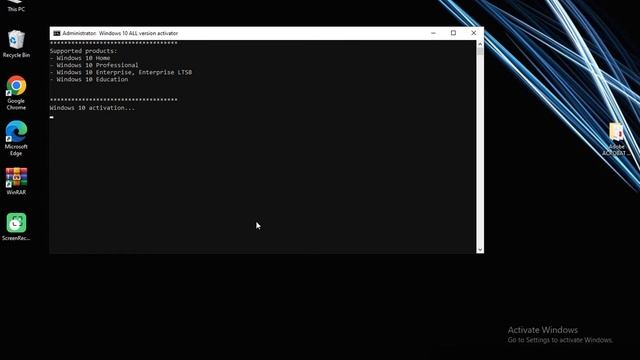Minimize the activator console window
This screenshot has height=360, width=640.
[433, 33]
